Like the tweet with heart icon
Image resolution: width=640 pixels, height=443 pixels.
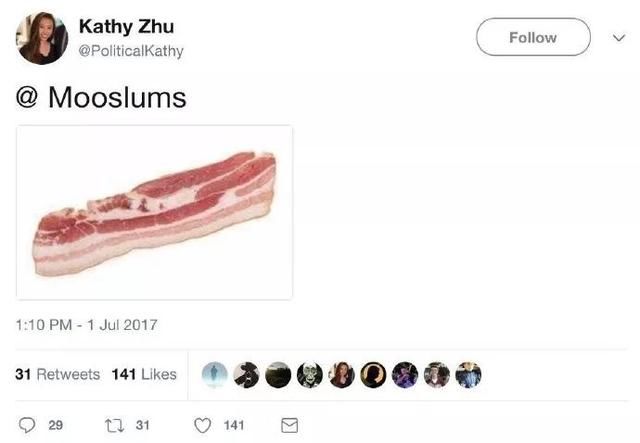202,425
